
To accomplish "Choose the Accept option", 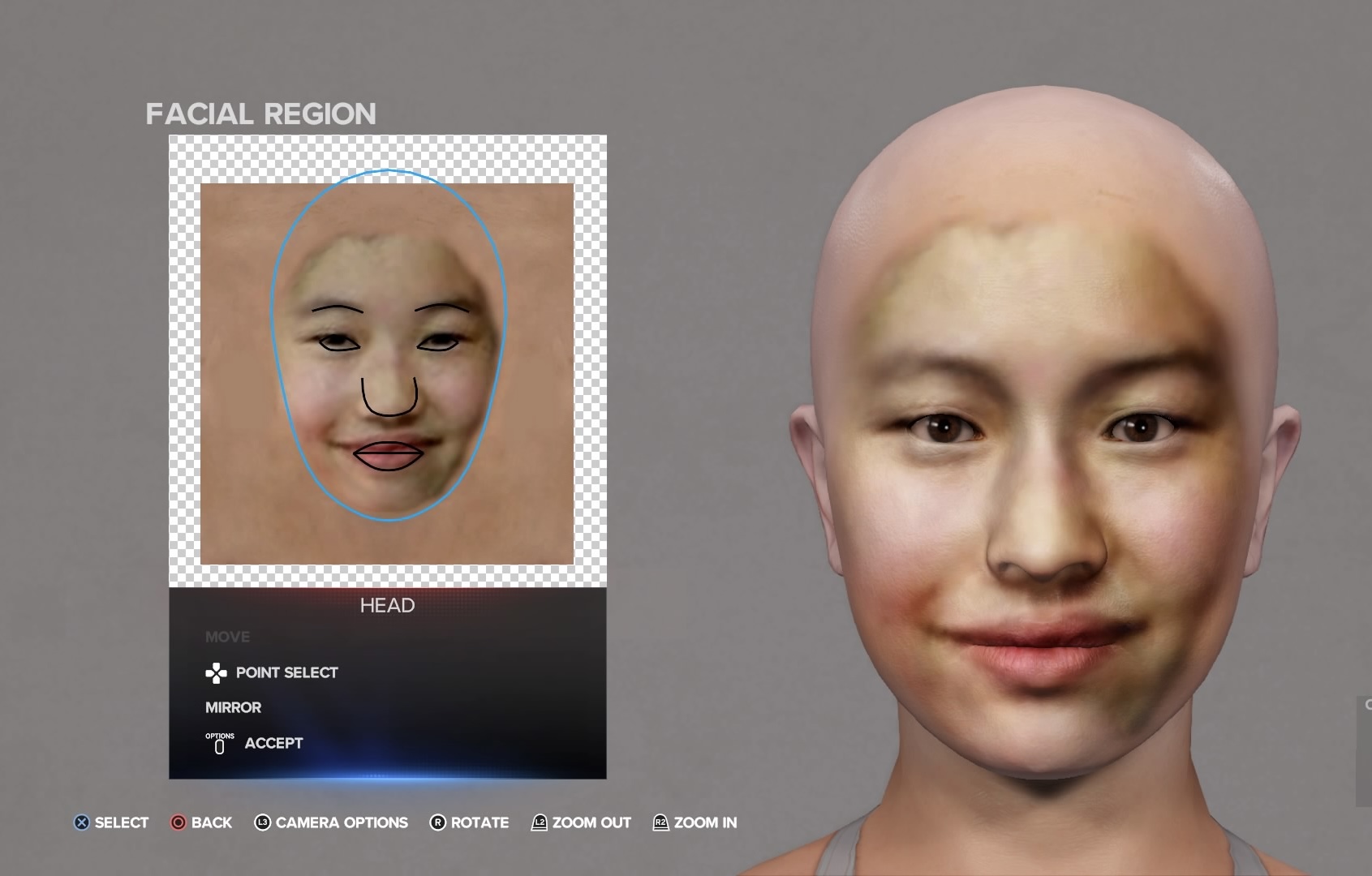I will click(274, 743).
